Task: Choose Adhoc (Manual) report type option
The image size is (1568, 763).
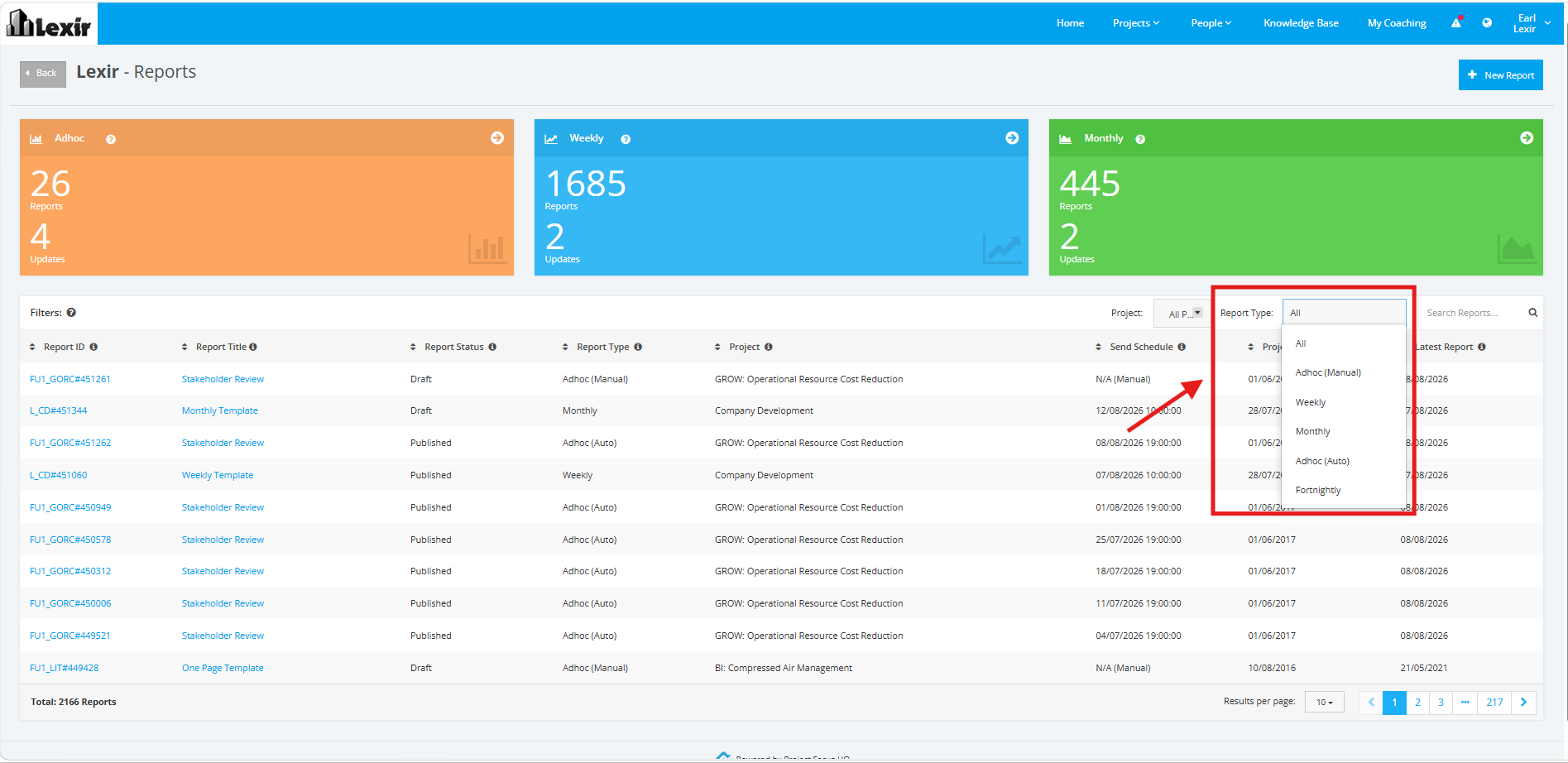Action: coord(1328,372)
